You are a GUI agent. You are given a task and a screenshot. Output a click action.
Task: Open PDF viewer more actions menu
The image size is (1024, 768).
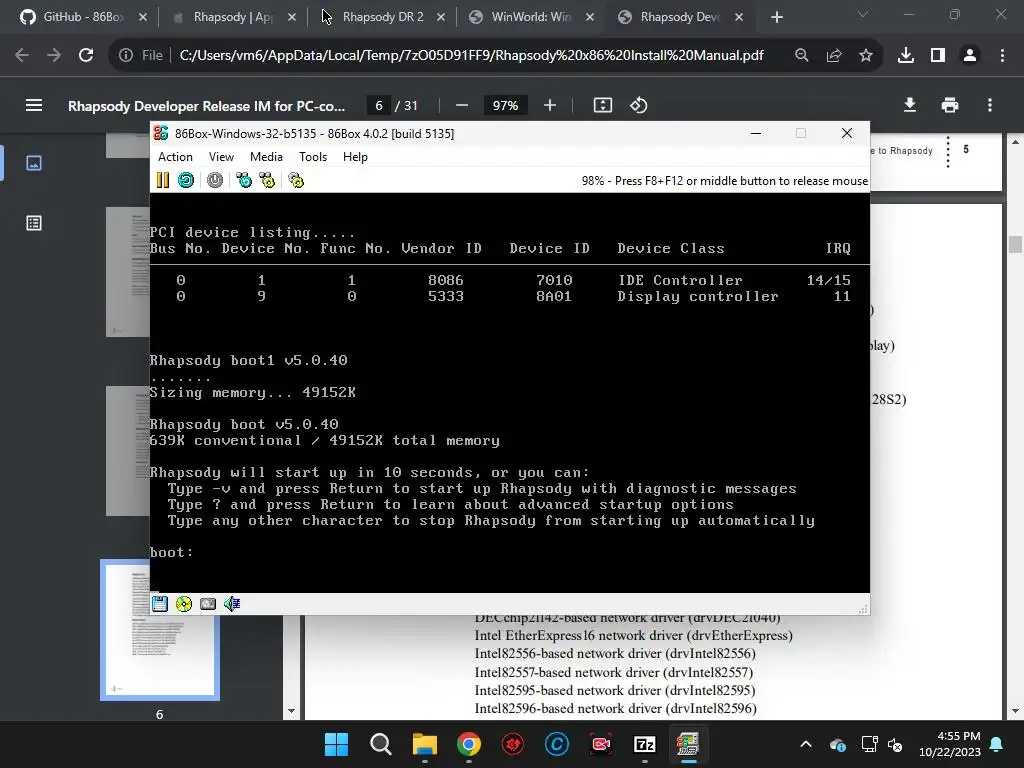coord(990,105)
